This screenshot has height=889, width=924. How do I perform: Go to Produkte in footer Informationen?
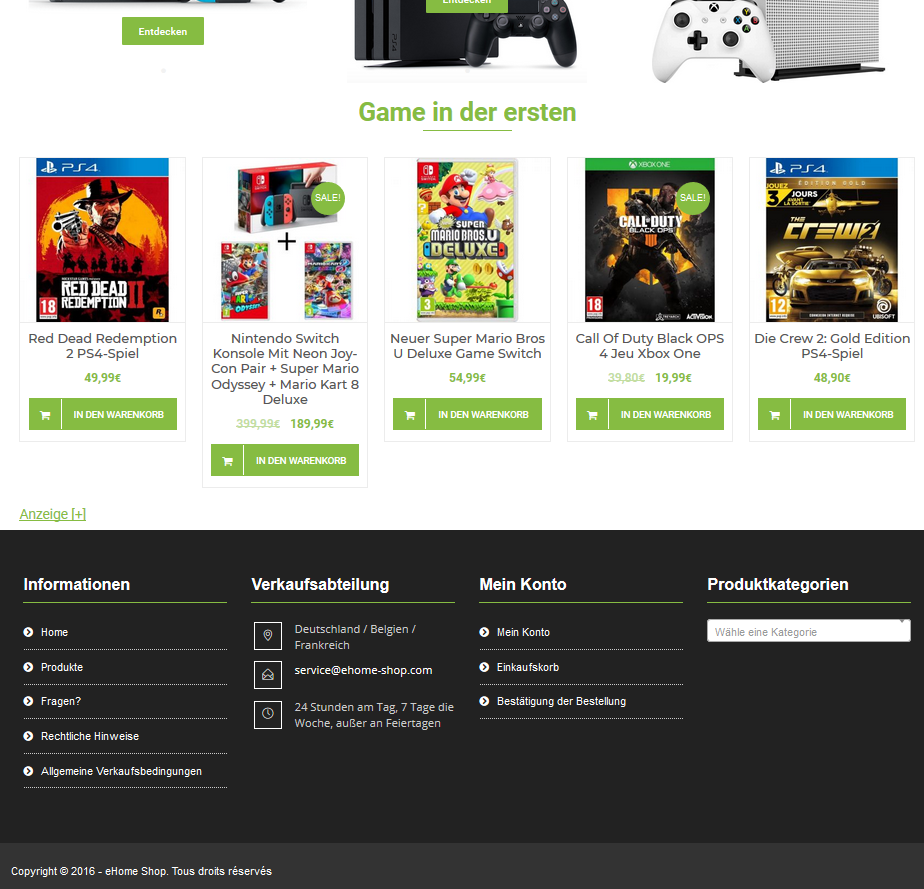(x=62, y=667)
